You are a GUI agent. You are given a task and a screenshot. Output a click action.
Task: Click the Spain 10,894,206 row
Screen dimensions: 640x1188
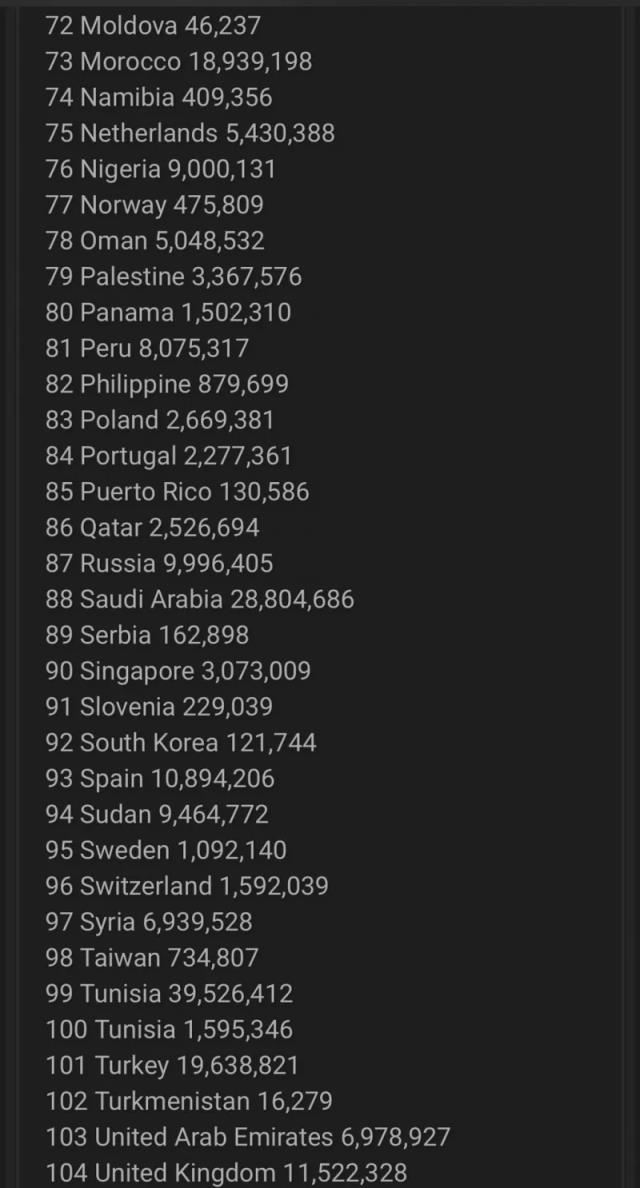click(x=159, y=779)
